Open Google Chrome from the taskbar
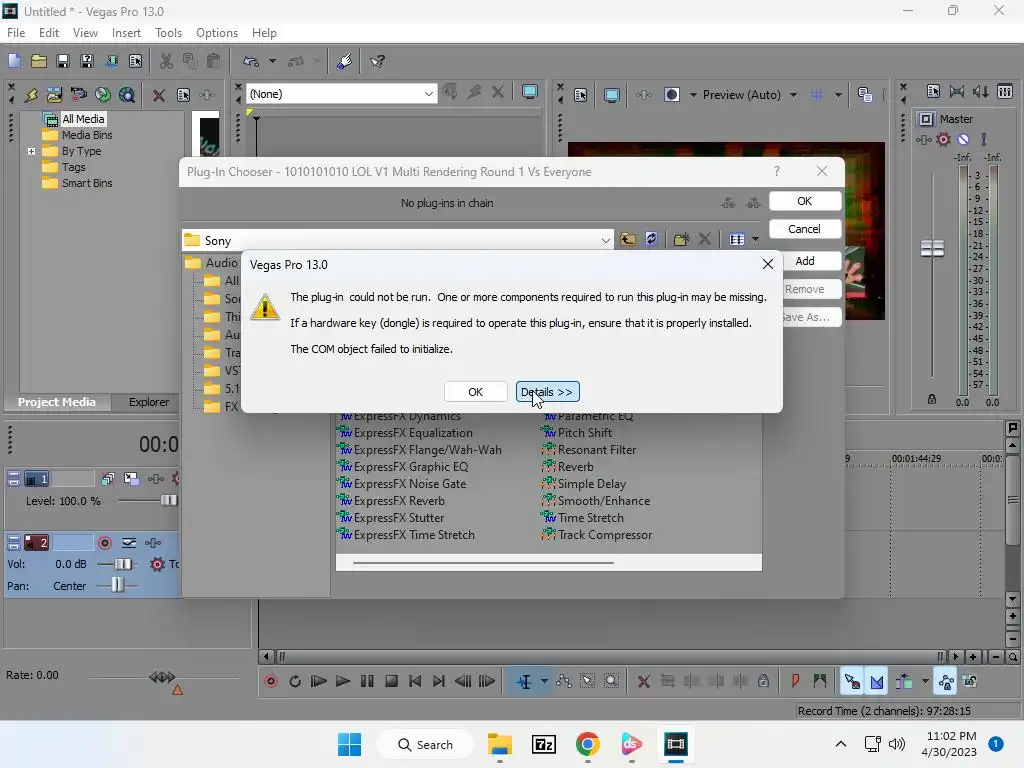The height and width of the screenshot is (768, 1024). click(588, 744)
